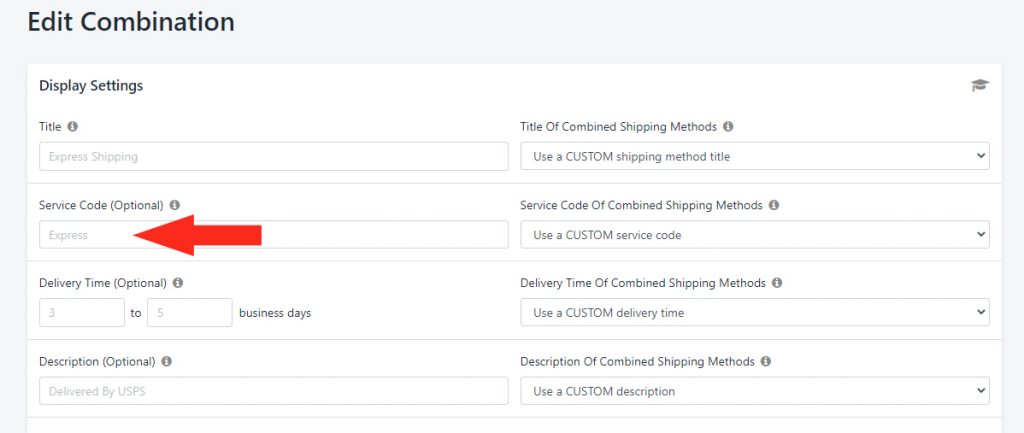Click info icon for Delivery Time Of Combined Shipping Methods
The width and height of the screenshot is (1024, 433).
777,283
